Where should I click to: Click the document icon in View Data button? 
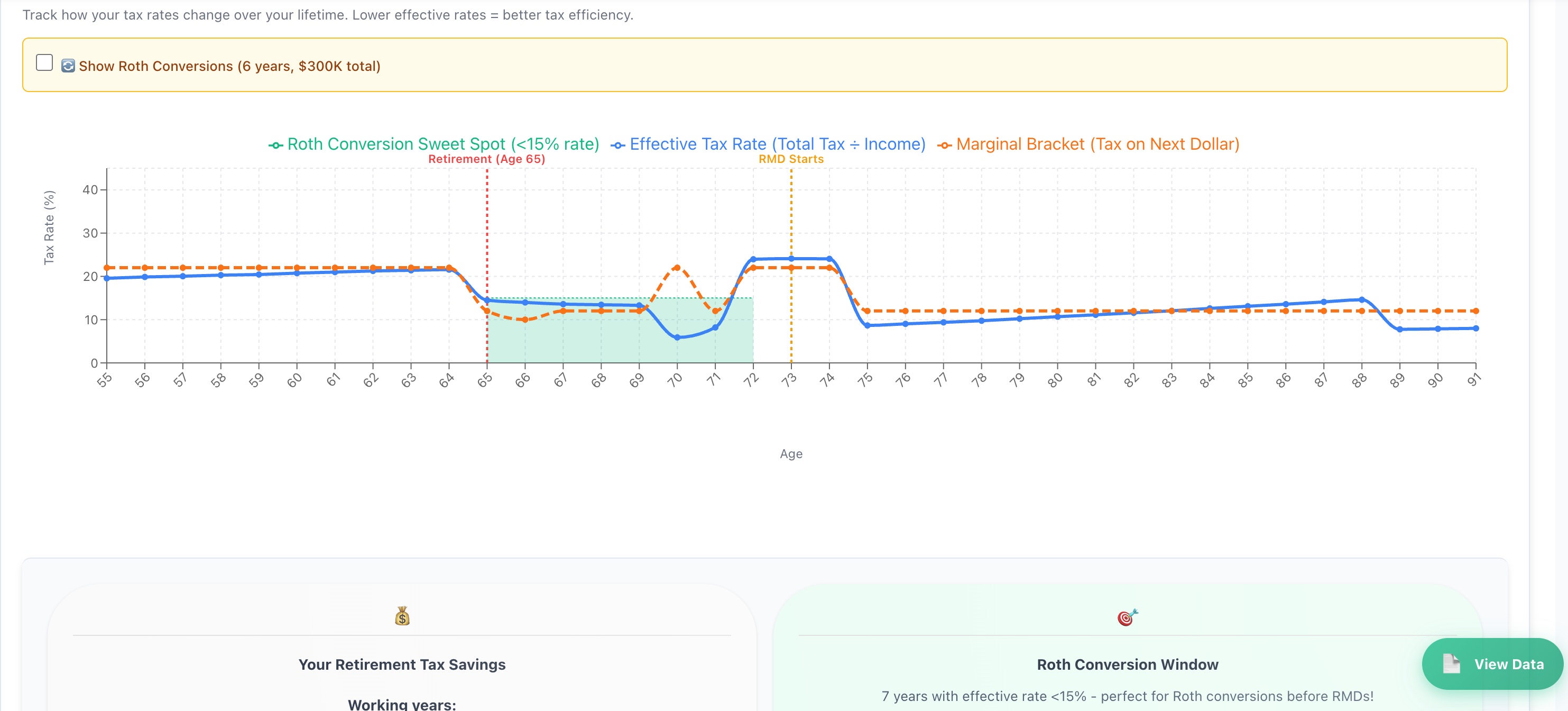[1451, 663]
